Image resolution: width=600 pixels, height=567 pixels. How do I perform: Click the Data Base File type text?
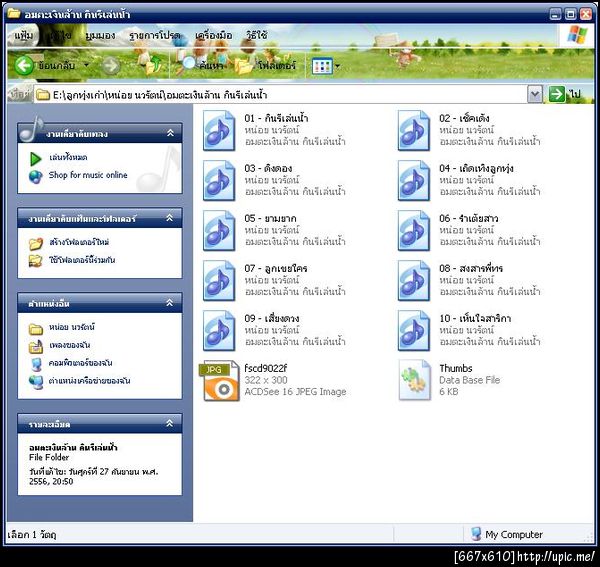[470, 380]
